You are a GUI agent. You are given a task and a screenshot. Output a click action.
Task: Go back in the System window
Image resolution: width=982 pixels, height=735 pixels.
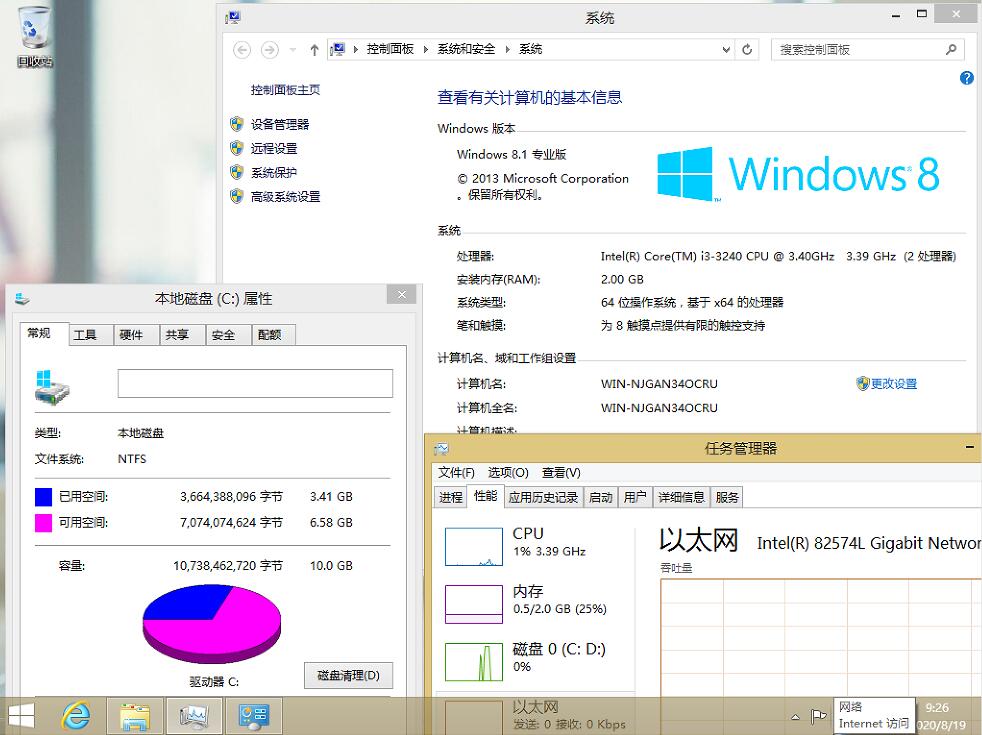tap(242, 49)
